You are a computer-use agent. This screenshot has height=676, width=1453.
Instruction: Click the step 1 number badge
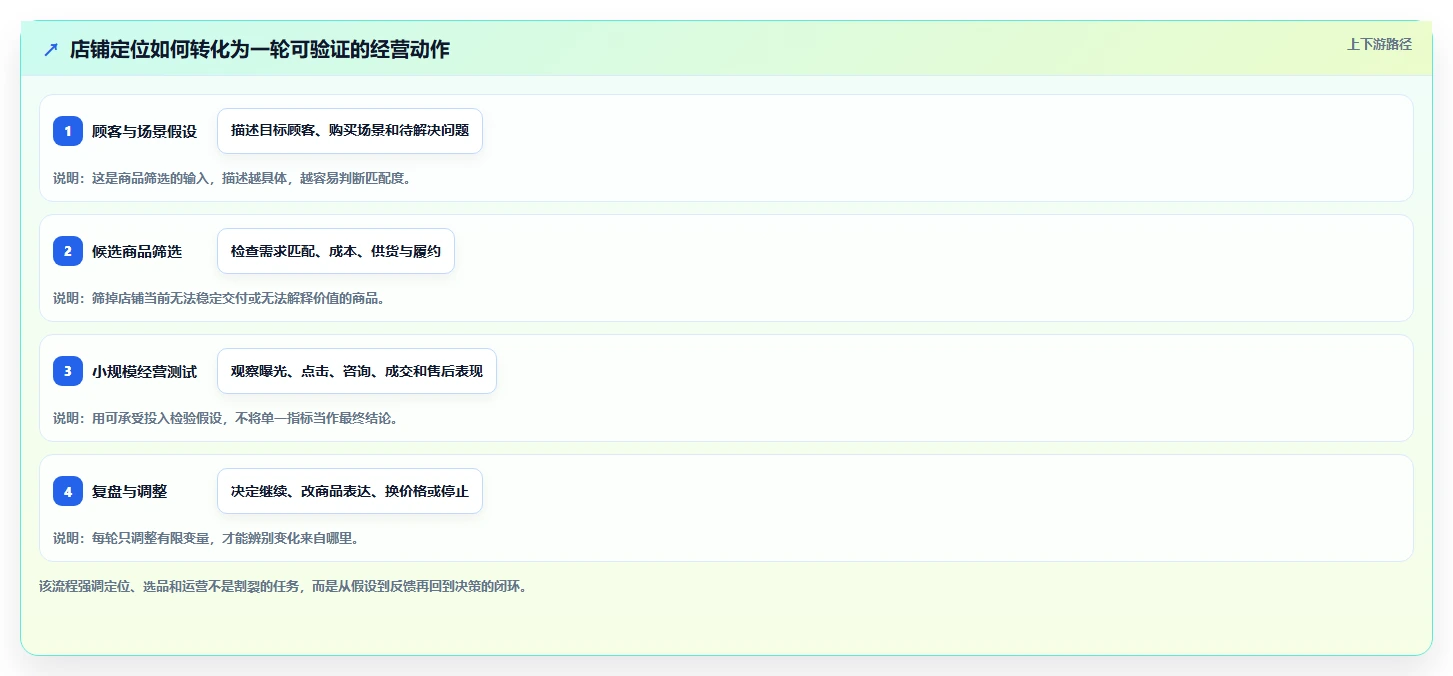click(x=68, y=131)
